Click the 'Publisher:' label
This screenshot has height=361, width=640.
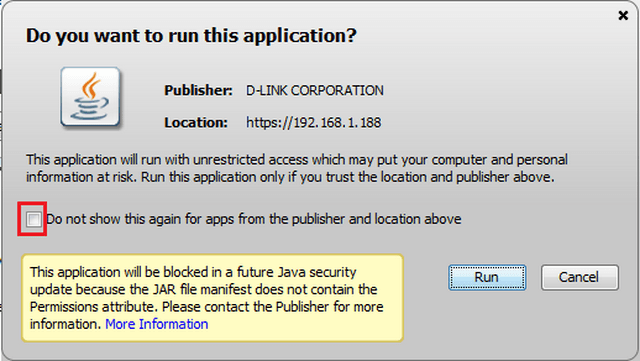[x=198, y=90]
